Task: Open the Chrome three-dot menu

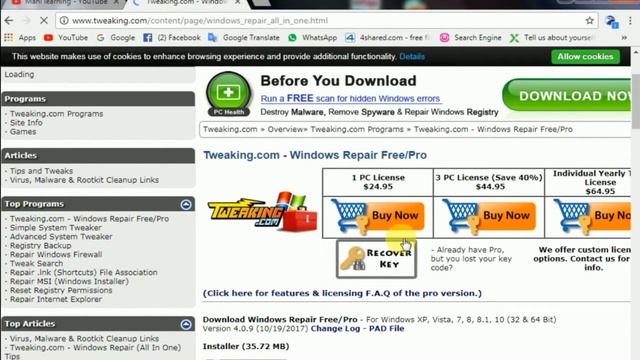Action: (630, 21)
